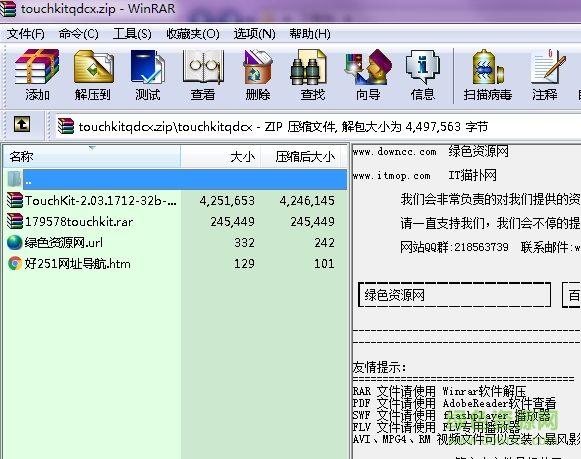Show archive 信息 (Info)
This screenshot has height=459, width=581.
click(422, 75)
